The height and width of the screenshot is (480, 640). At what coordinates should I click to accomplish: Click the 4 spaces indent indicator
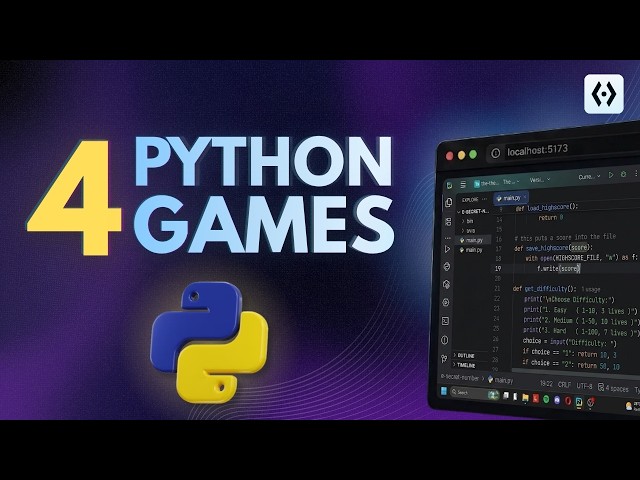tap(613, 389)
